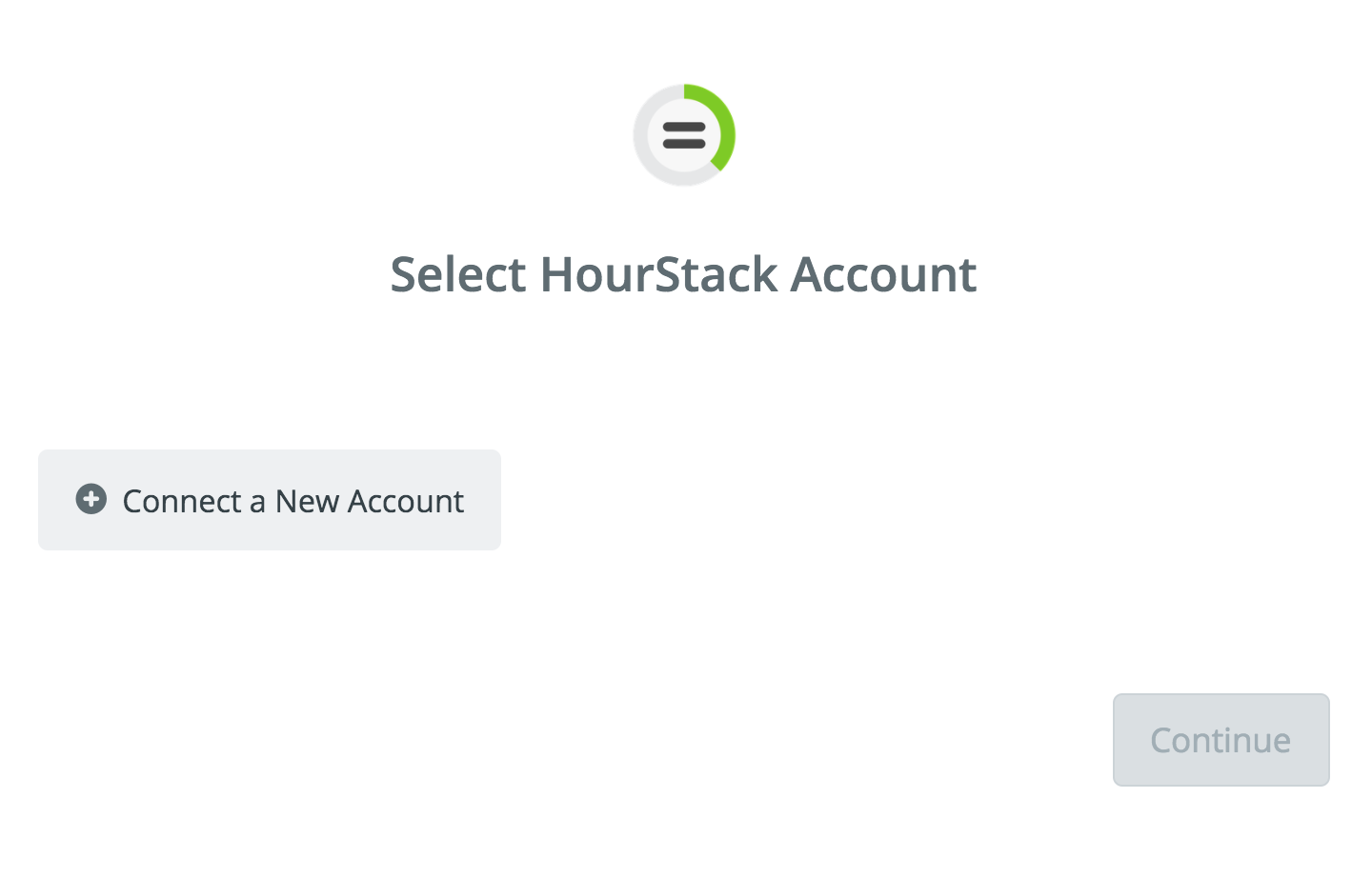Click the Continue button
The image size is (1372, 878).
1221,740
